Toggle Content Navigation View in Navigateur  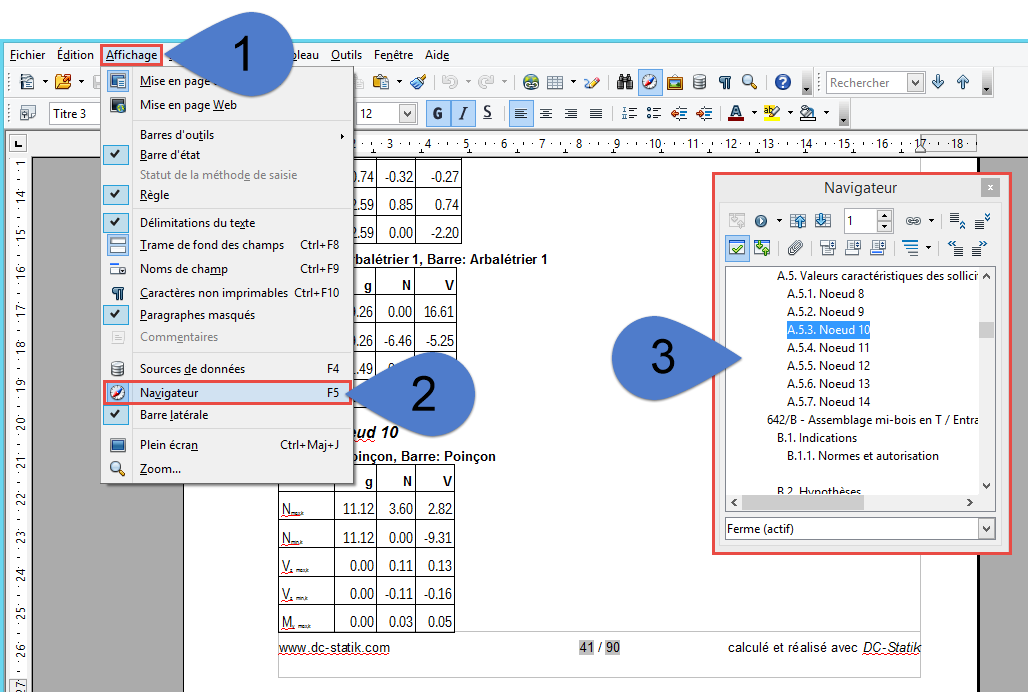point(737,247)
